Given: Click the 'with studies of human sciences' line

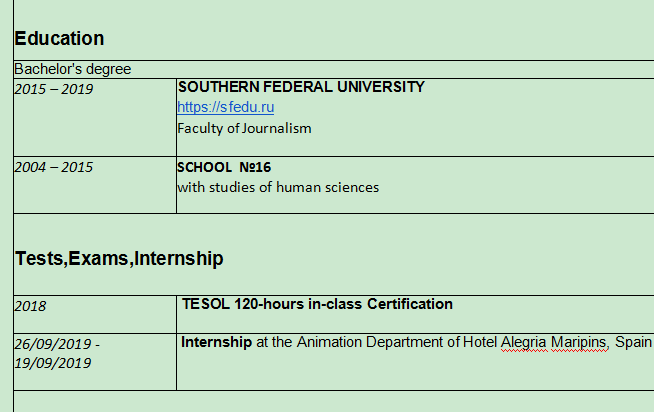Looking at the screenshot, I should coord(278,187).
